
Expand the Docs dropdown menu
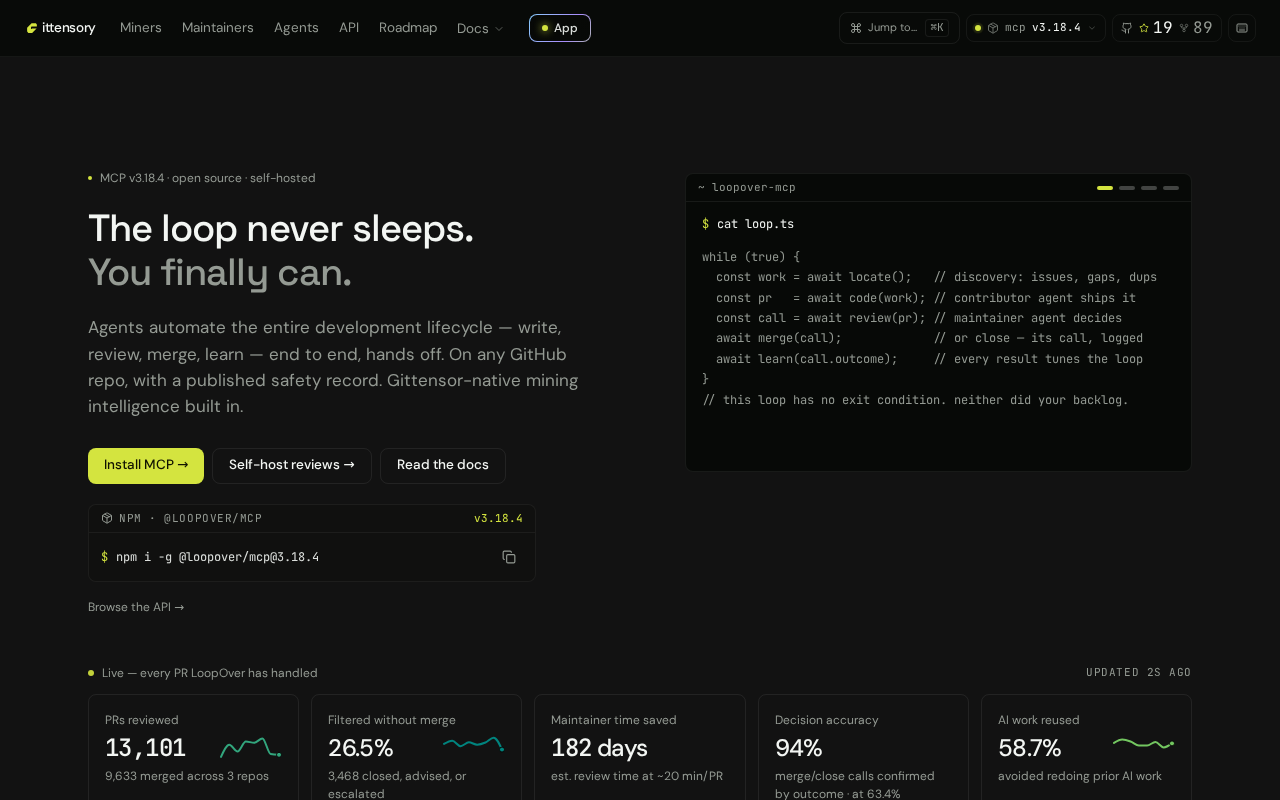tap(480, 28)
